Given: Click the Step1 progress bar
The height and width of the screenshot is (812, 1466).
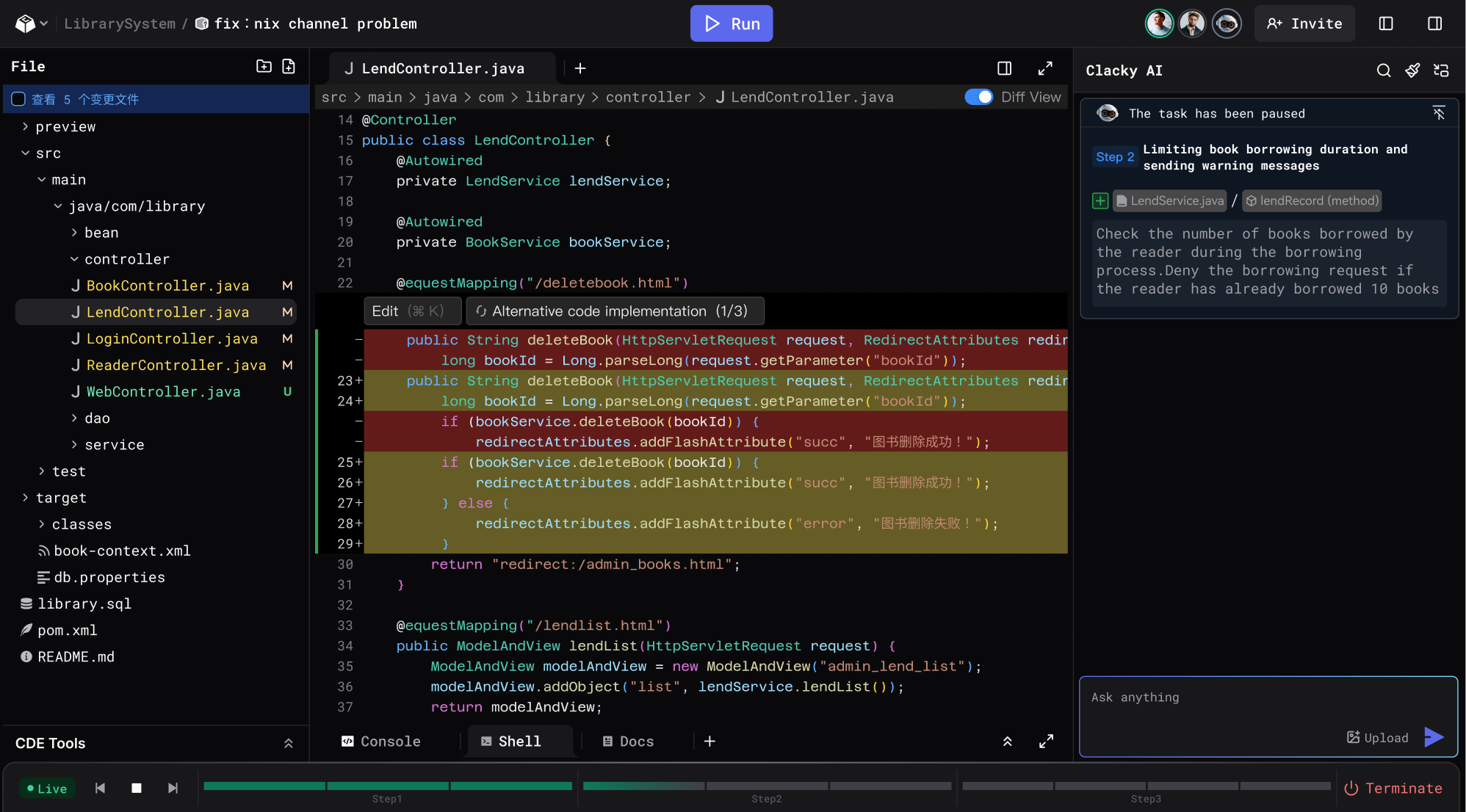Looking at the screenshot, I should click(387, 786).
